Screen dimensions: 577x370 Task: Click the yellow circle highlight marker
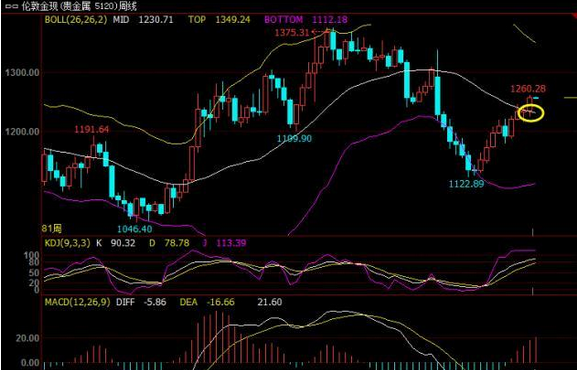[531, 113]
